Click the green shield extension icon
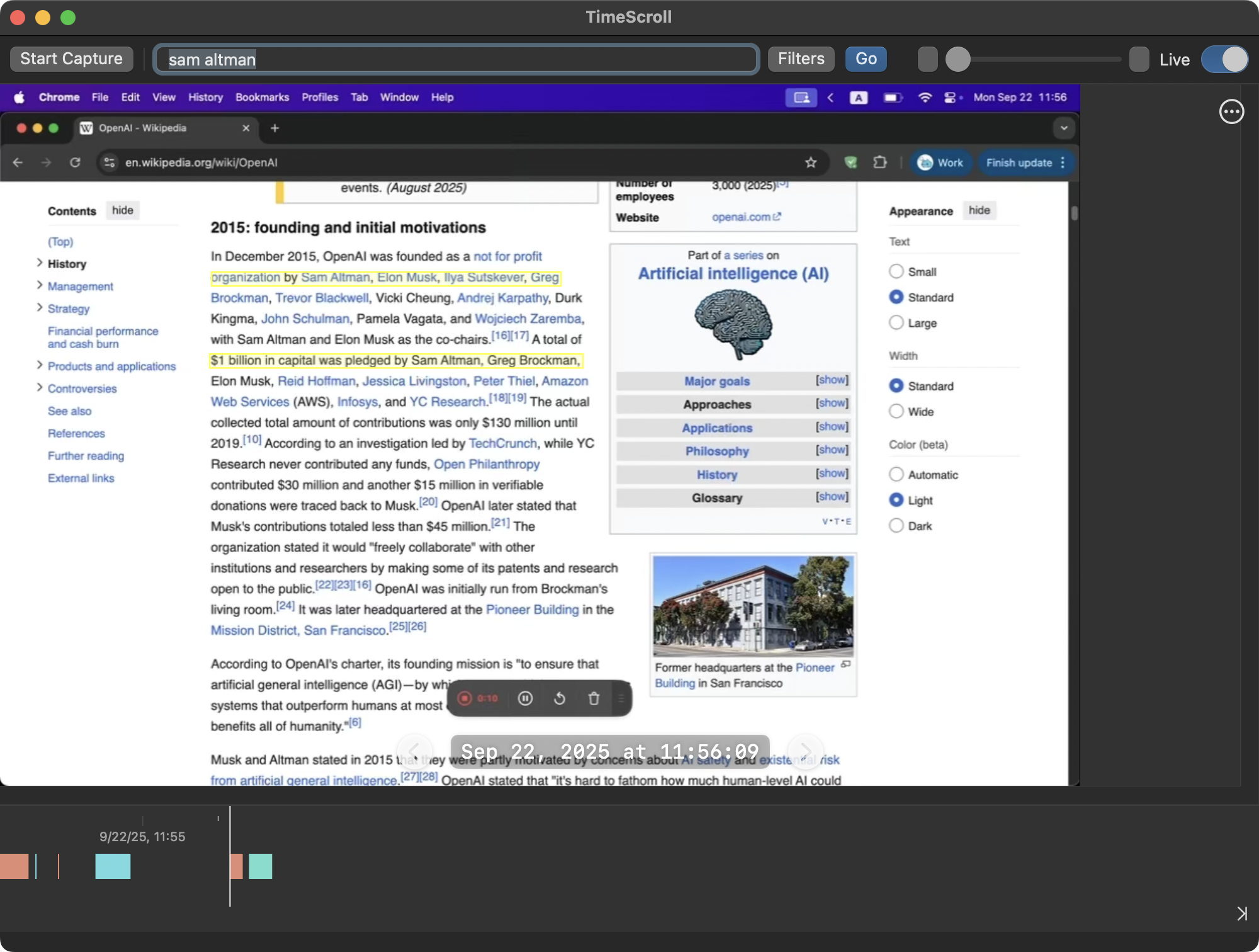 pos(850,162)
